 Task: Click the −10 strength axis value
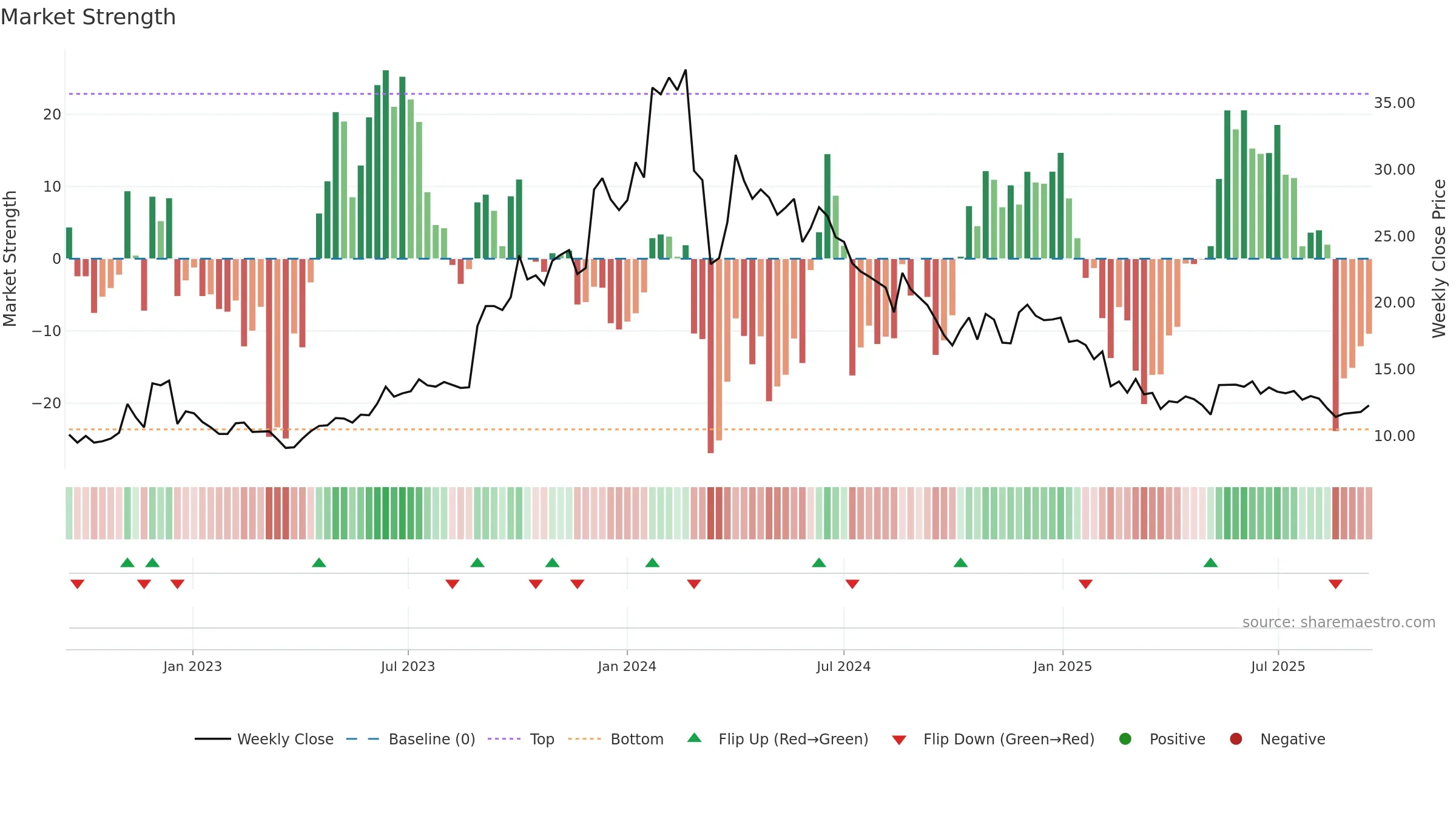(x=47, y=331)
